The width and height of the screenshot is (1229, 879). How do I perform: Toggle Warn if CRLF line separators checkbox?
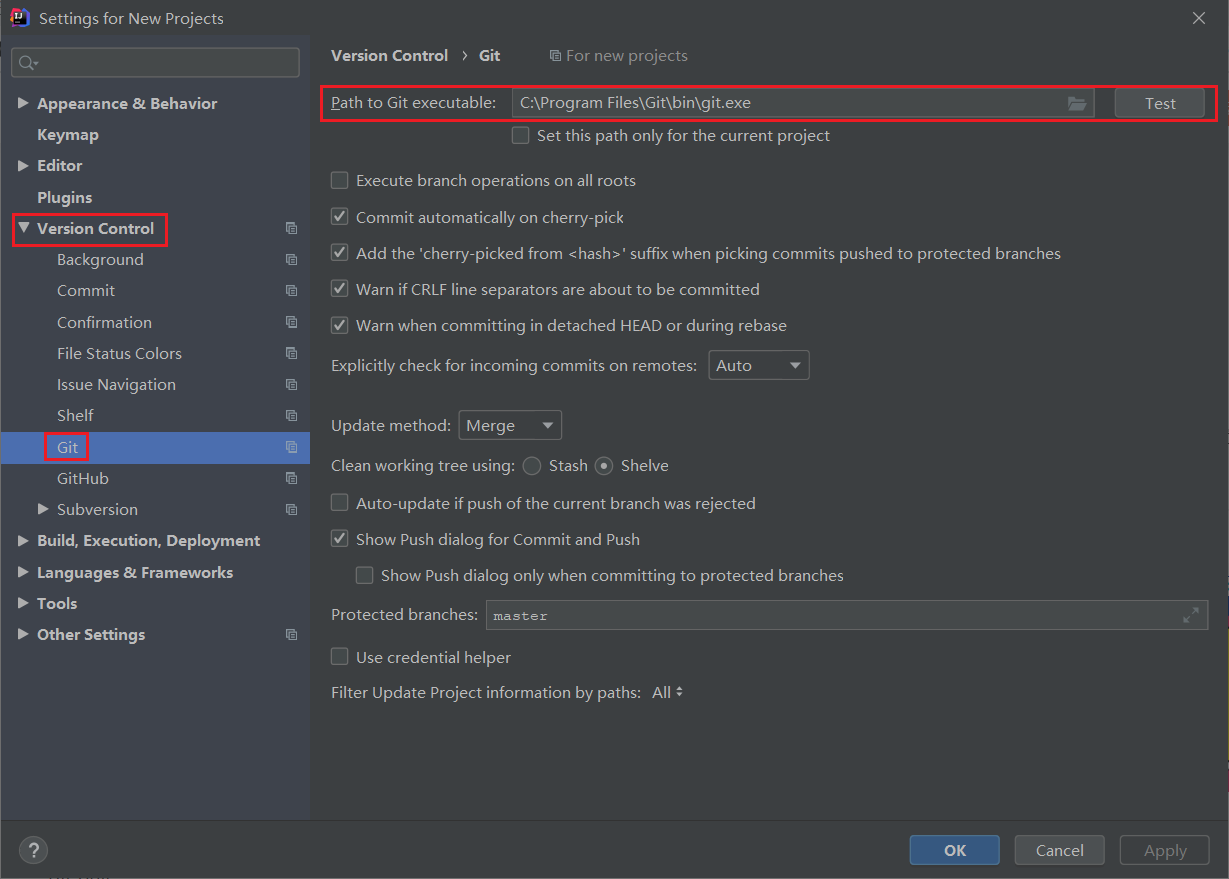point(339,288)
